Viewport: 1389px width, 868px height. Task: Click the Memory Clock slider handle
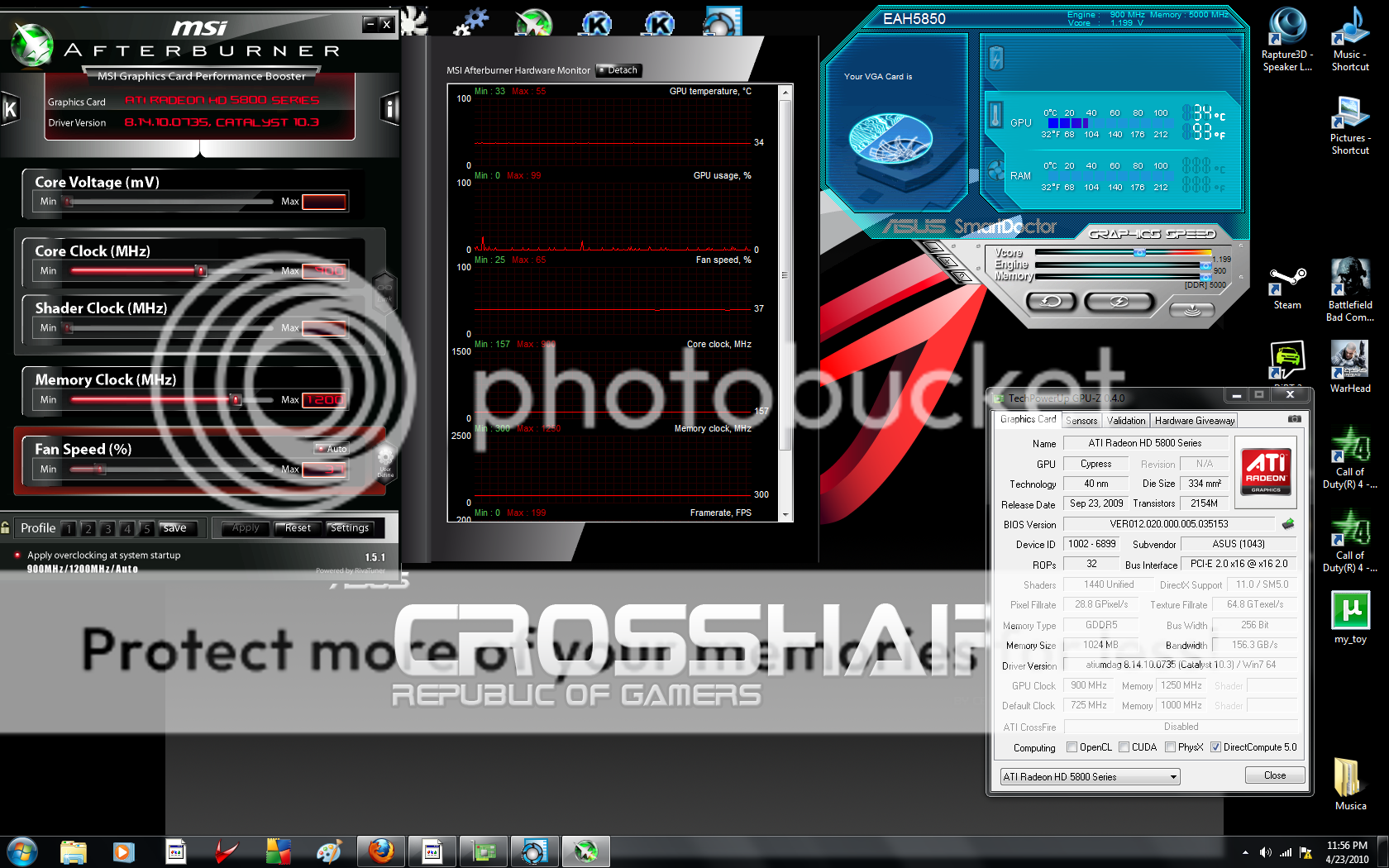[x=236, y=399]
